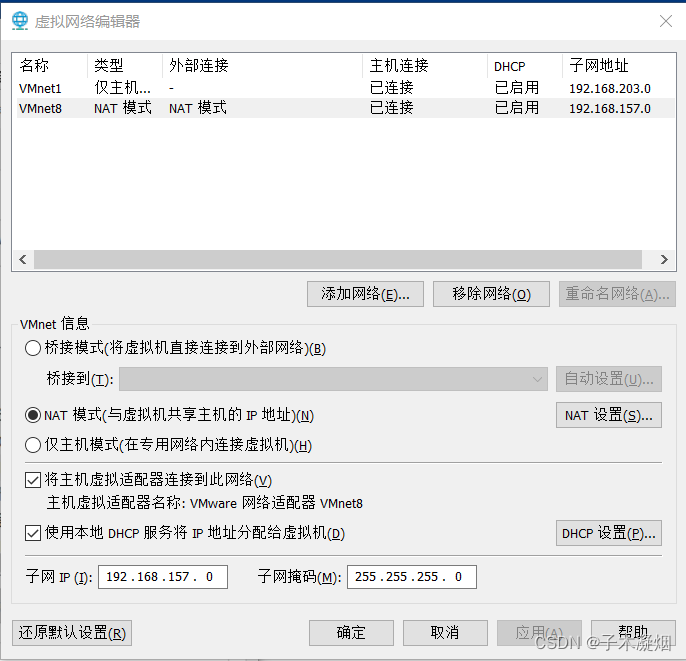Click 重命名网络(A)... button
Image resolution: width=686 pixels, height=661 pixels.
pos(617,294)
